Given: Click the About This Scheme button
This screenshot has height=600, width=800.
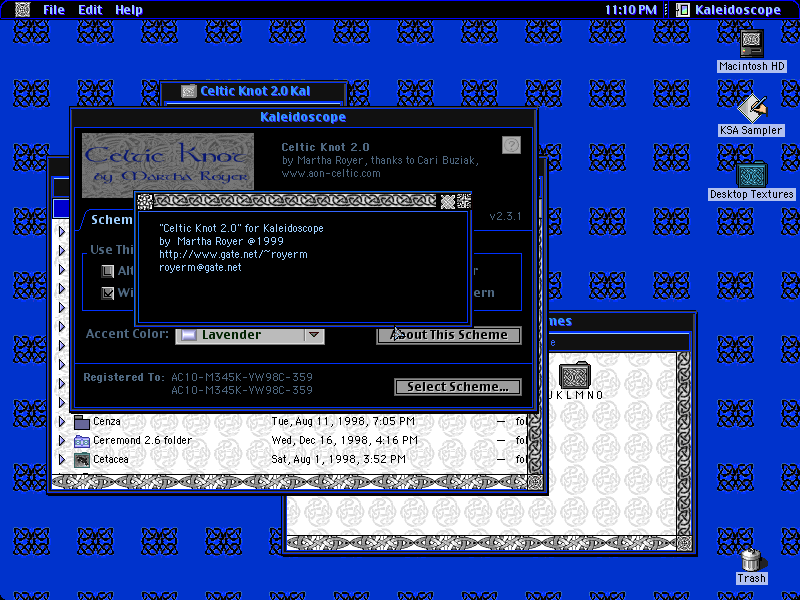Looking at the screenshot, I should click(x=449, y=335).
